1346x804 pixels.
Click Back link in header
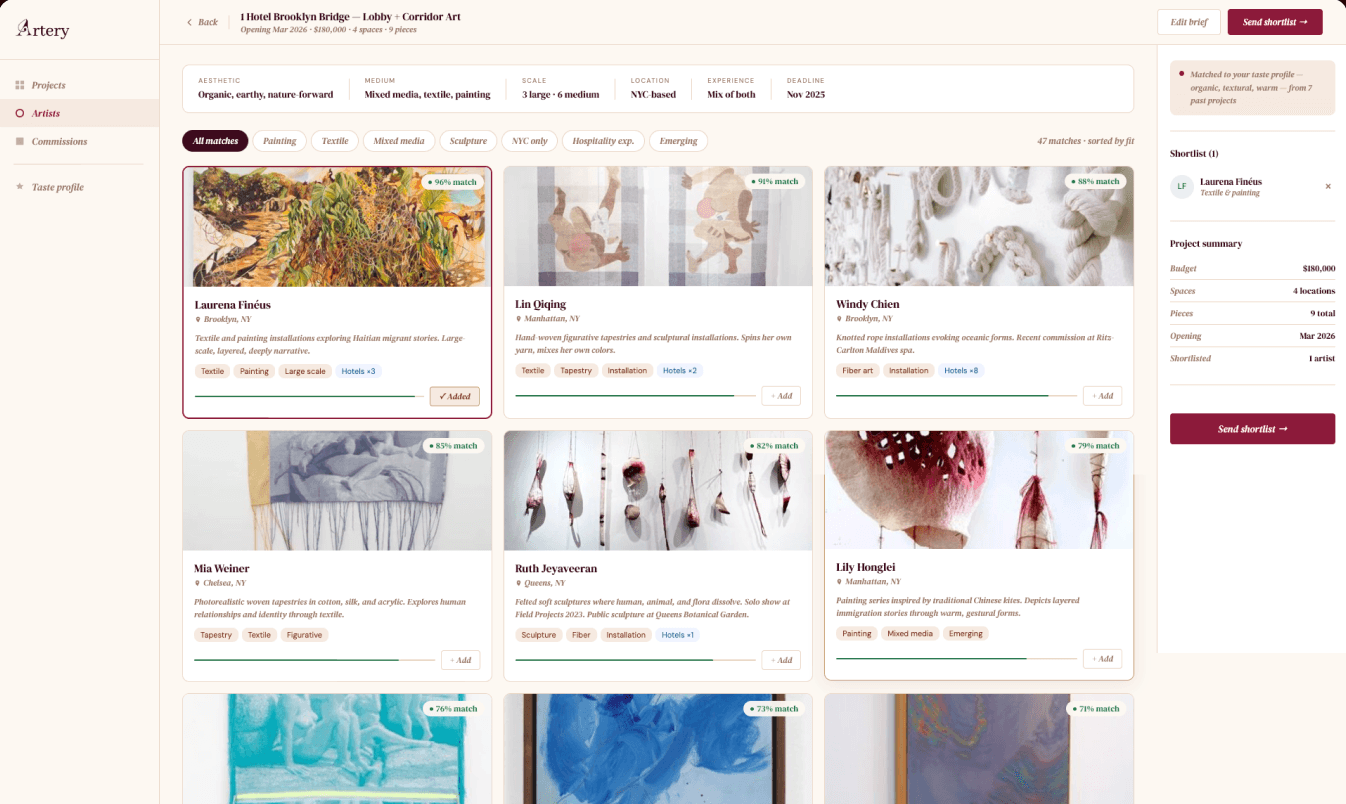pos(202,22)
